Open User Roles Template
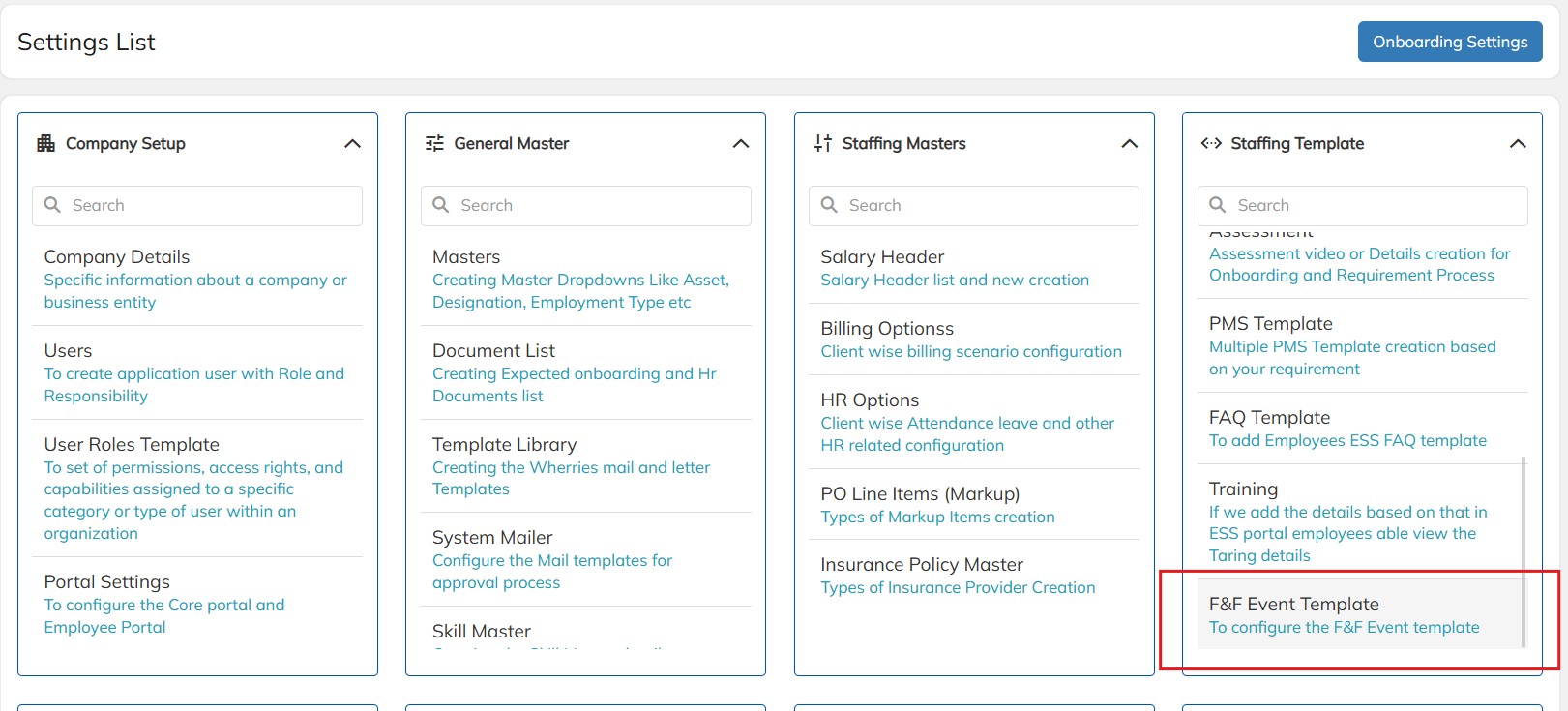Viewport: 1568px width, 711px height. (132, 445)
